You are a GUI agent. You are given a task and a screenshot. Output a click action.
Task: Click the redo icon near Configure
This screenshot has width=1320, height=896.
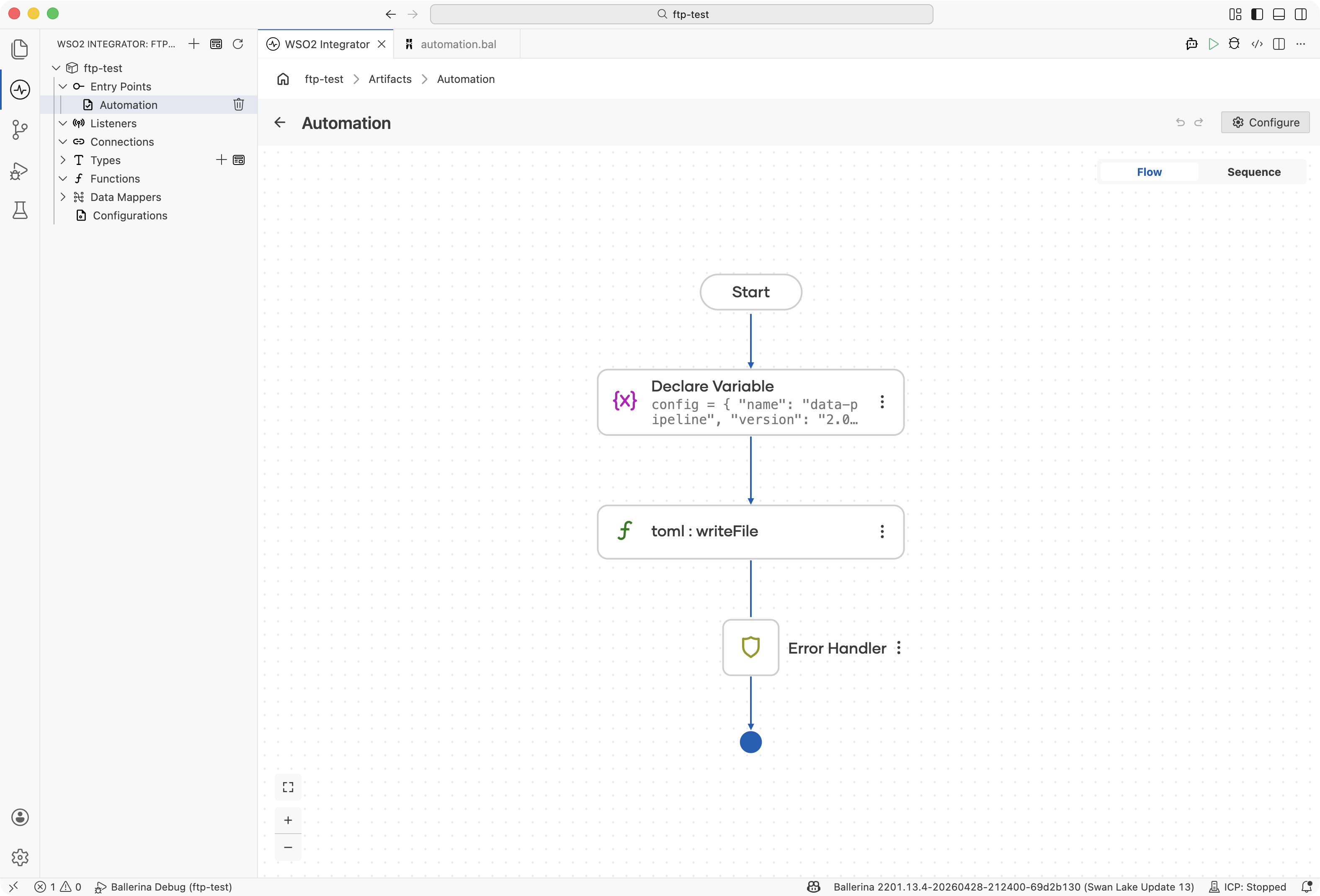click(1199, 123)
